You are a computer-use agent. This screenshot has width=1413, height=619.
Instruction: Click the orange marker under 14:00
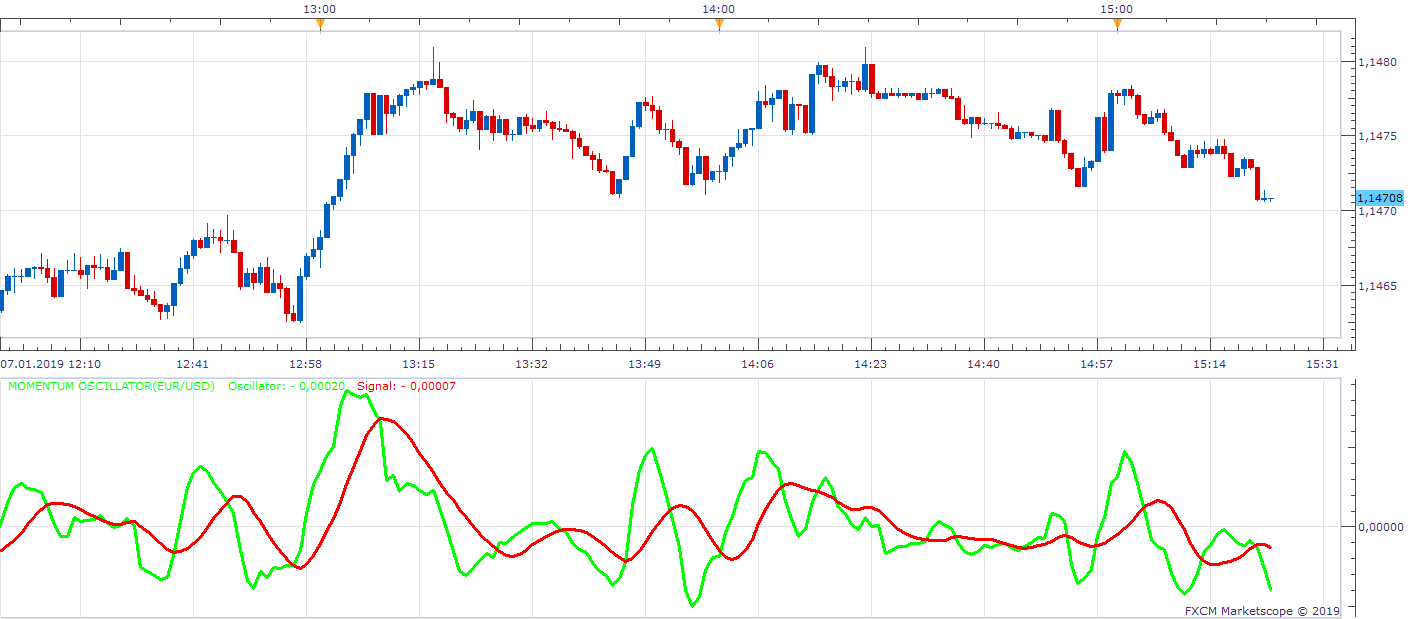tap(719, 25)
